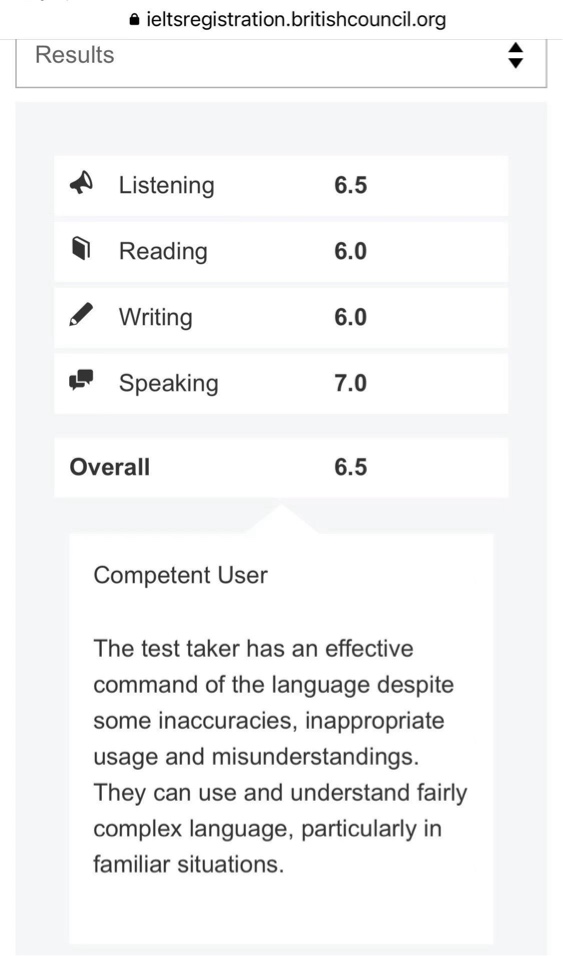Click the Overall score row

point(281,467)
